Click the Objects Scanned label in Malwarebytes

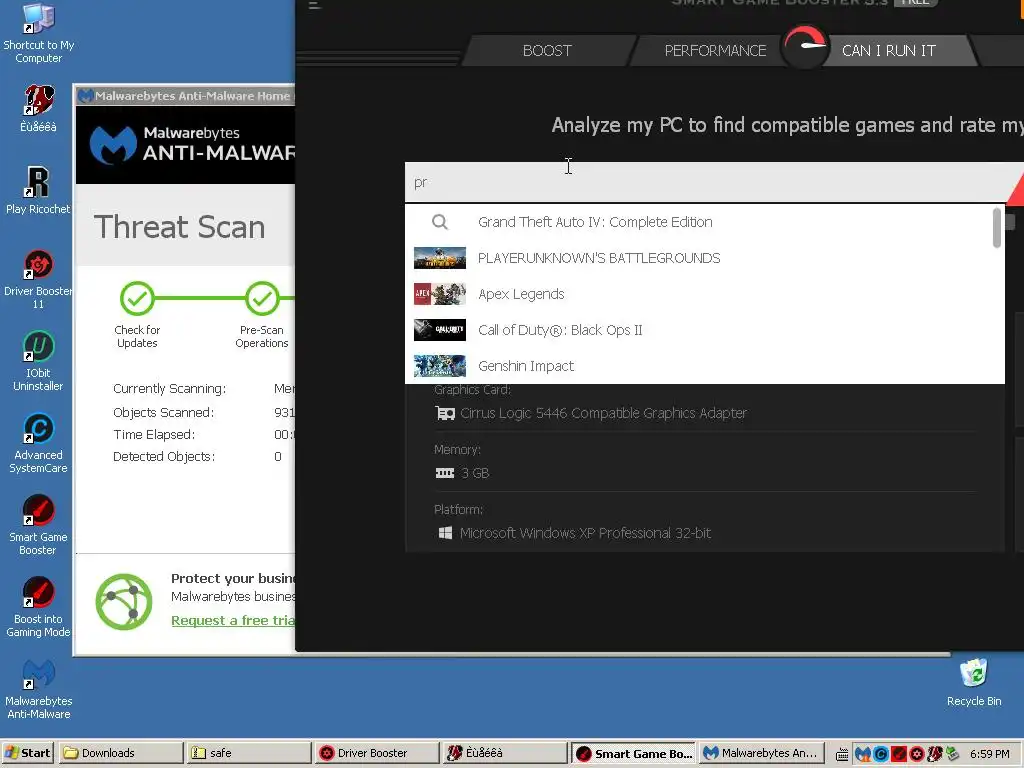click(163, 413)
